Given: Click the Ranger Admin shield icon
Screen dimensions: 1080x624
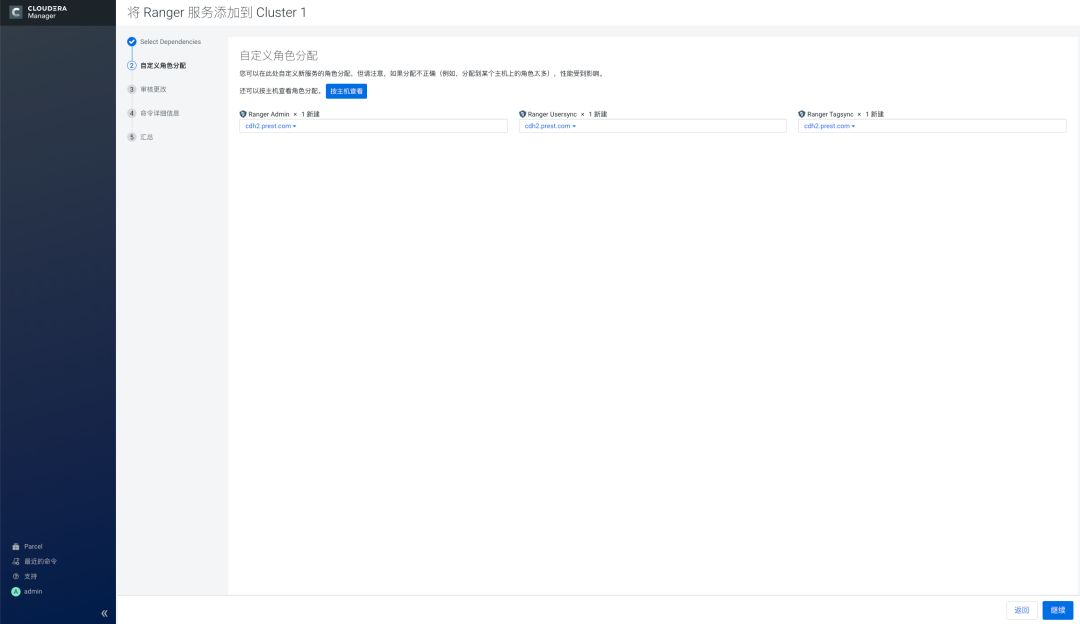Looking at the screenshot, I should click(x=243, y=114).
